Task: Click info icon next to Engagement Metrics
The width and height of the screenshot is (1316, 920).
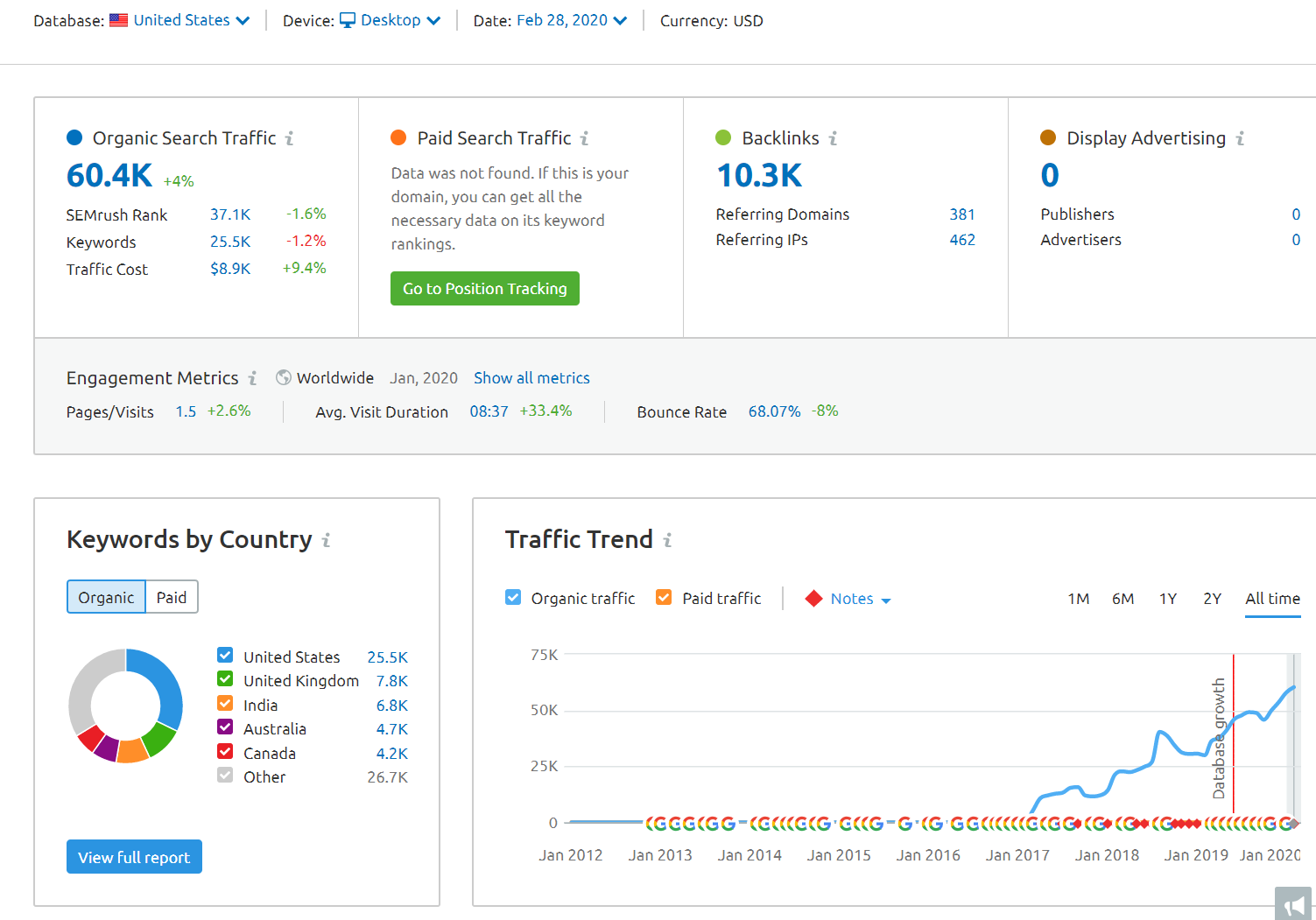Action: [x=253, y=378]
